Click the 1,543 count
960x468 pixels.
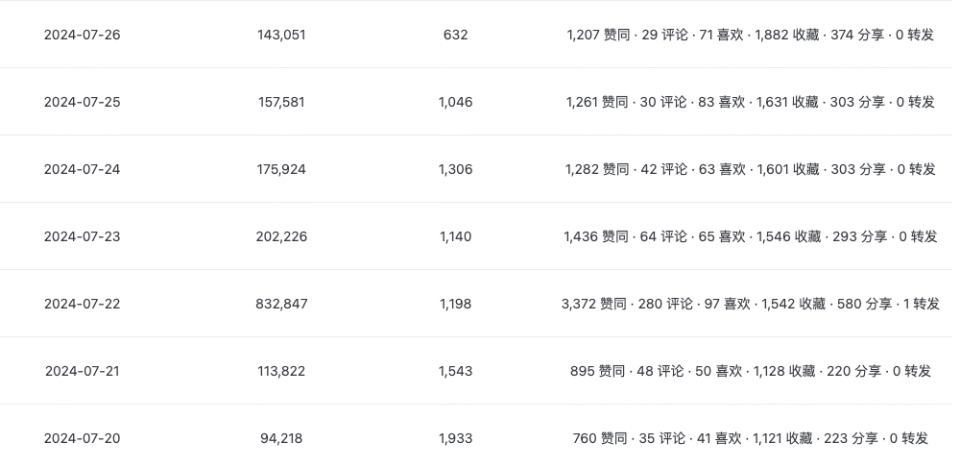tap(455, 371)
